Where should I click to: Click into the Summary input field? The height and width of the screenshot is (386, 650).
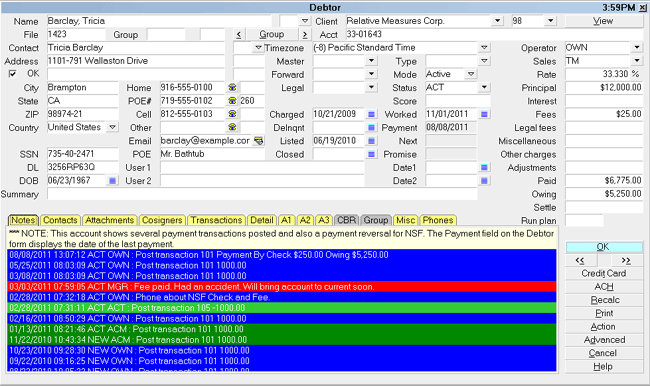[x=262, y=194]
